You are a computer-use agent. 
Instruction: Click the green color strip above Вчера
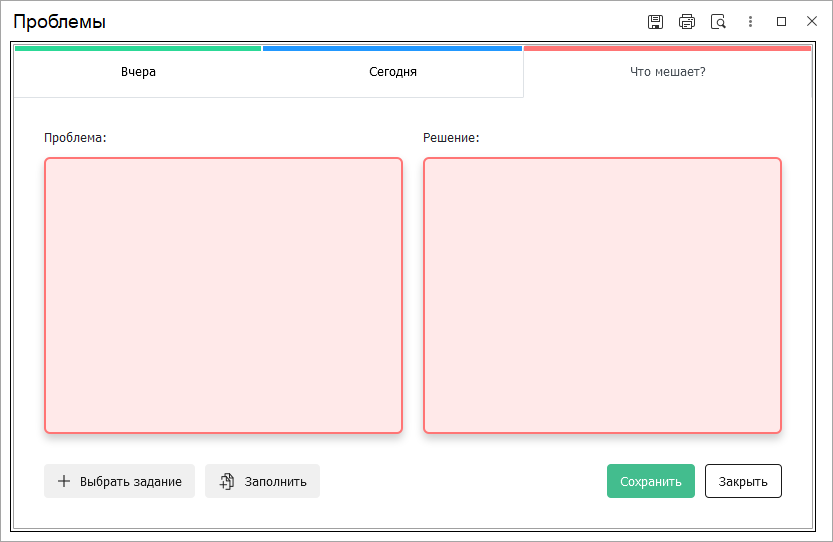point(138,48)
